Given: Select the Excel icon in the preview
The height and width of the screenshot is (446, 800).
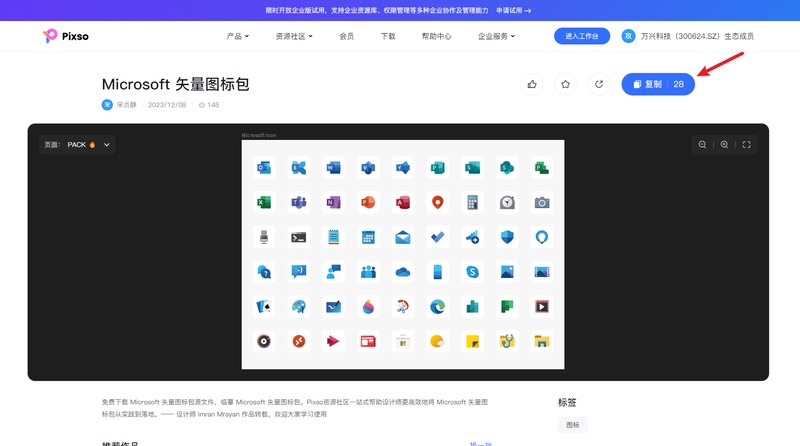Looking at the screenshot, I should pyautogui.click(x=264, y=203).
